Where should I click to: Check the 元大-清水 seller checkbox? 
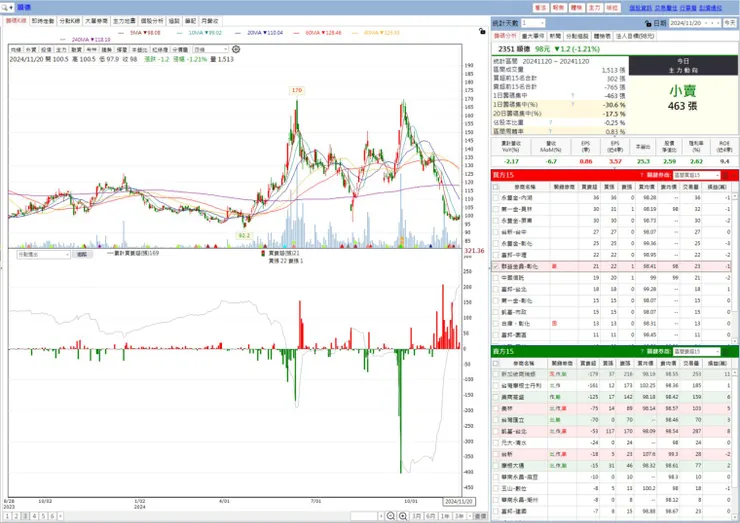tap(496, 443)
